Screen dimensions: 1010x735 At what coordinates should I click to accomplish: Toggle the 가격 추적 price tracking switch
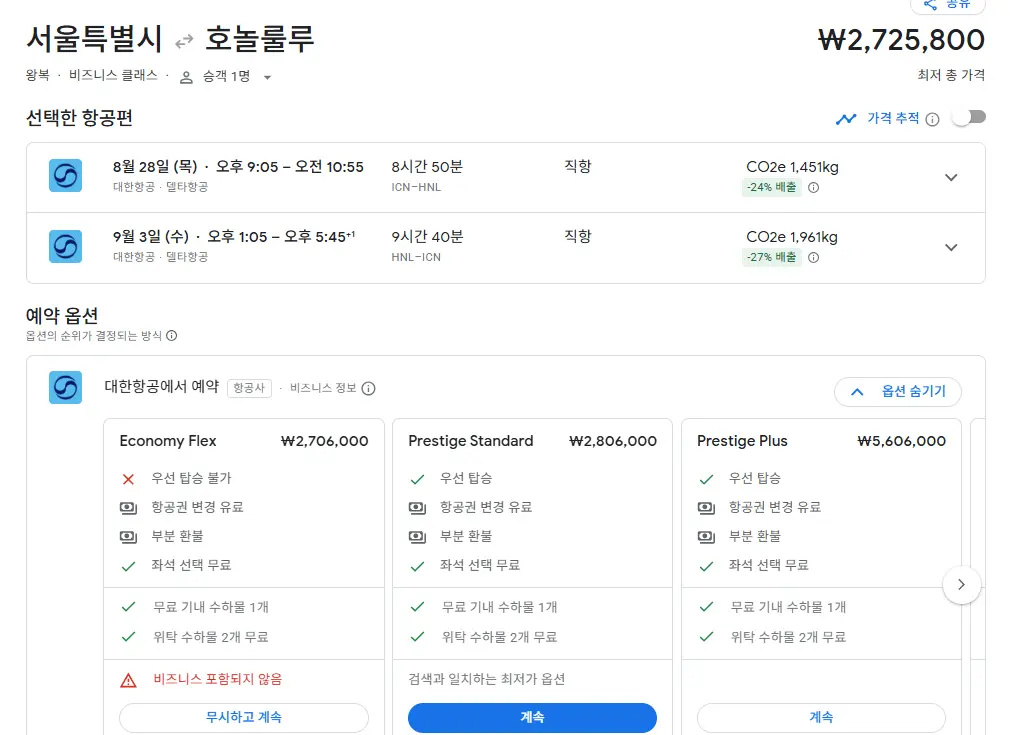click(970, 117)
